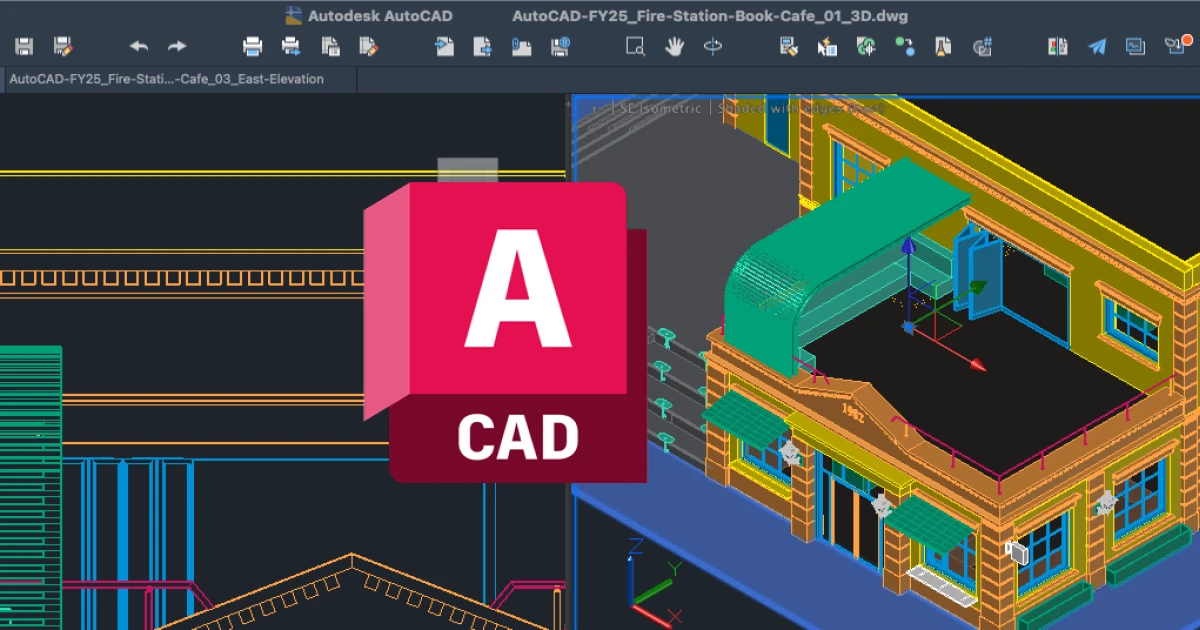Open the DWG Compare icon
This screenshot has height=630, width=1200.
pyautogui.click(x=1057, y=46)
